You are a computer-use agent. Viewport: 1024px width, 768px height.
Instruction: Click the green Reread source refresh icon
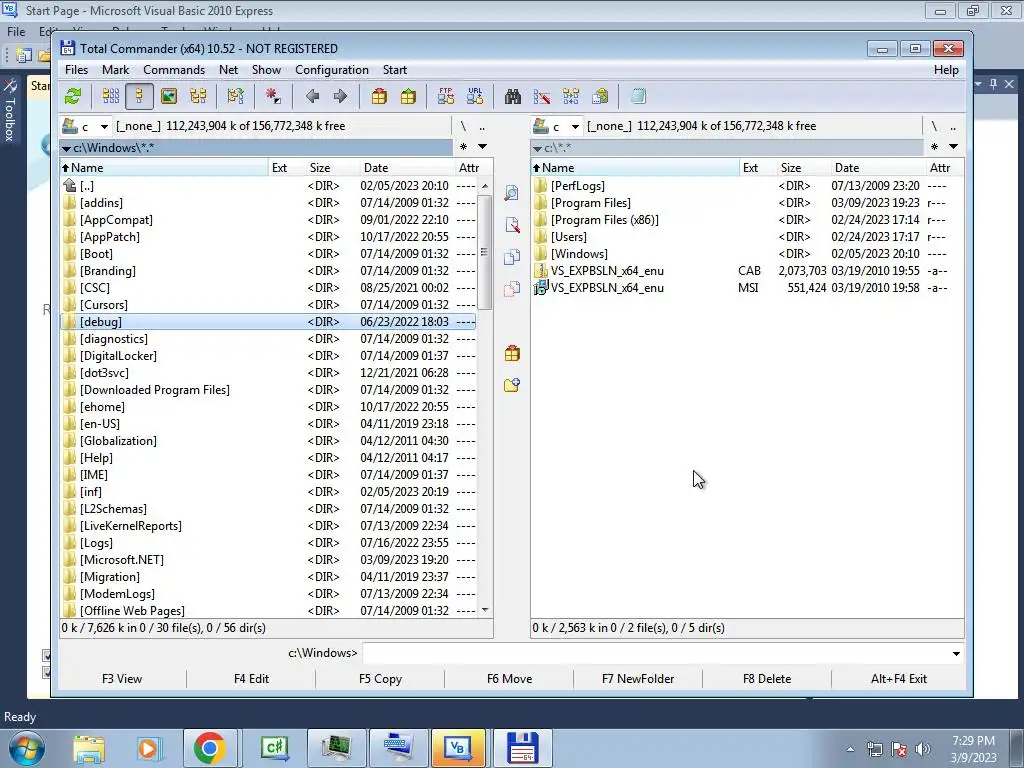72,97
